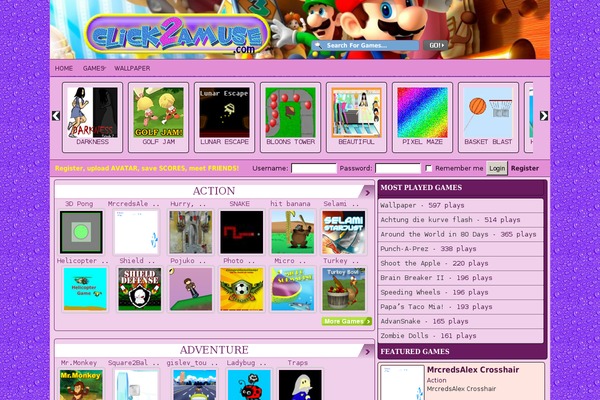600x400 pixels.
Task: Open Achtung die kurve flash entry
Action: pos(460,220)
